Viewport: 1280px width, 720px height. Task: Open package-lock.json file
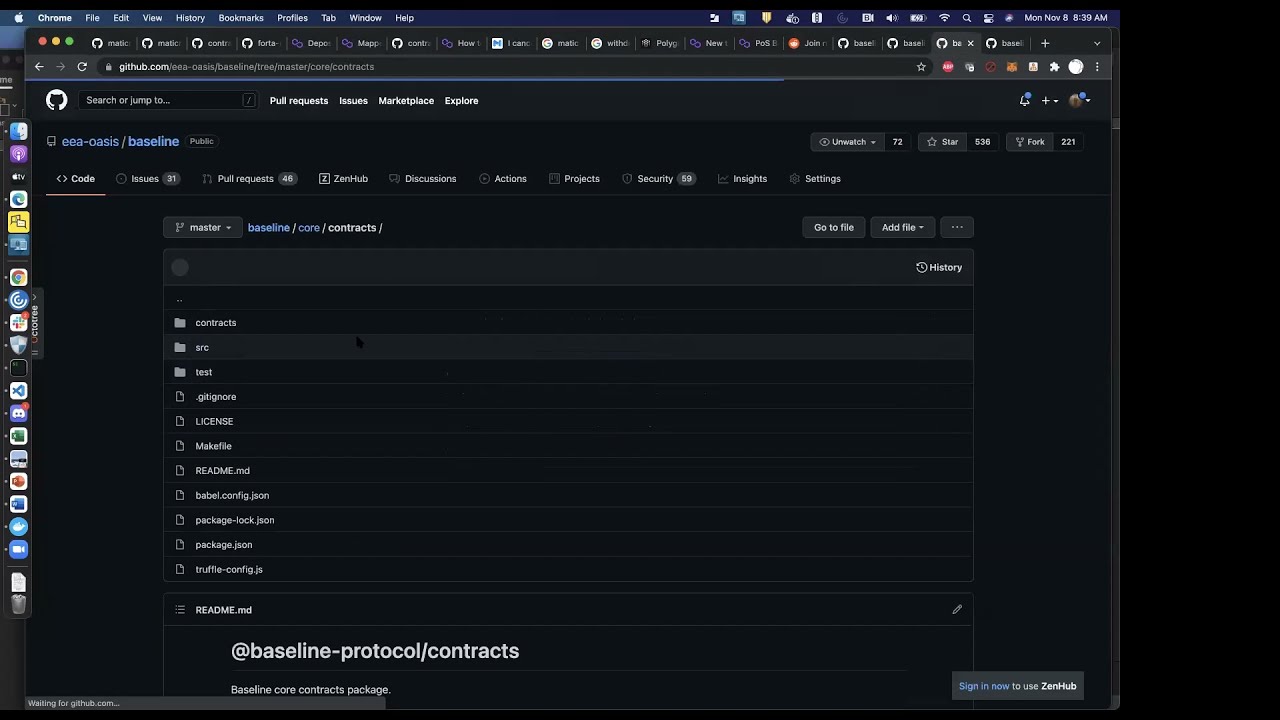(x=234, y=520)
